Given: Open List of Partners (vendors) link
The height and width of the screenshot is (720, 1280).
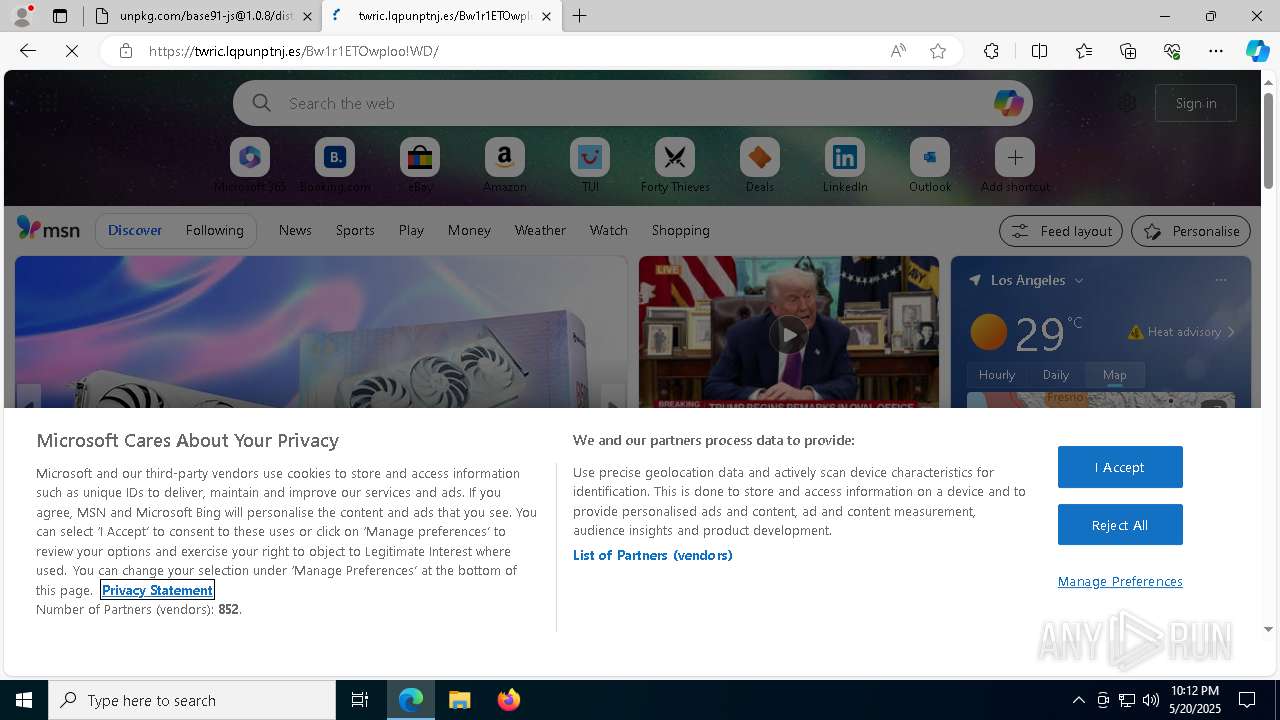Looking at the screenshot, I should (x=652, y=555).
